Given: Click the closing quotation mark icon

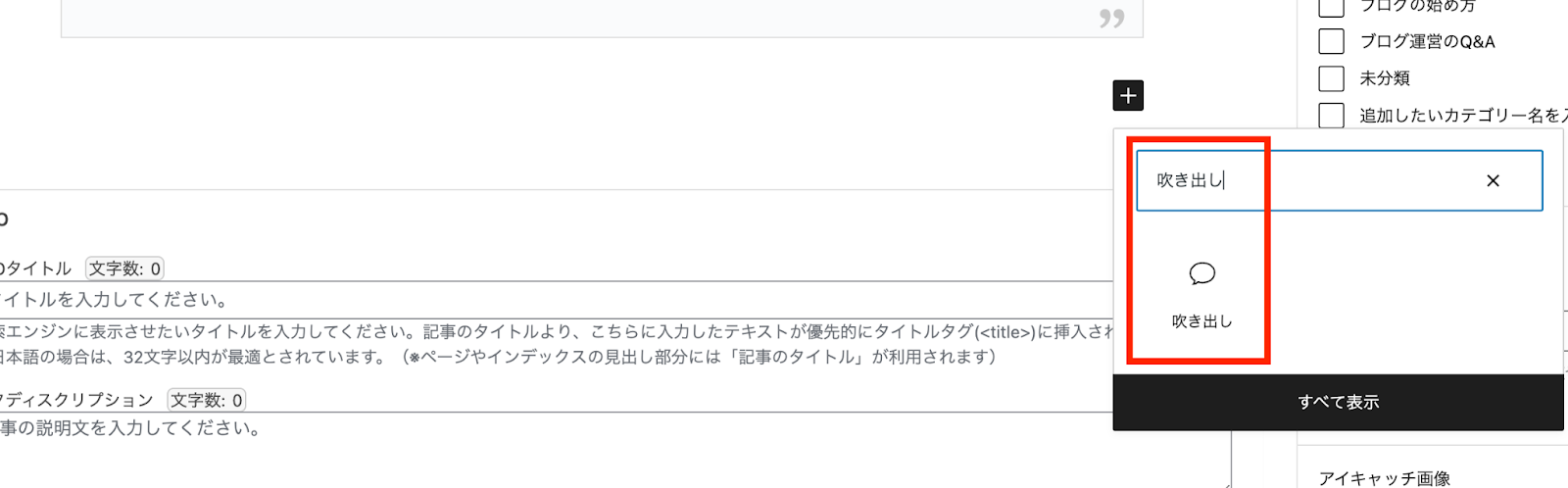Looking at the screenshot, I should [x=1111, y=18].
